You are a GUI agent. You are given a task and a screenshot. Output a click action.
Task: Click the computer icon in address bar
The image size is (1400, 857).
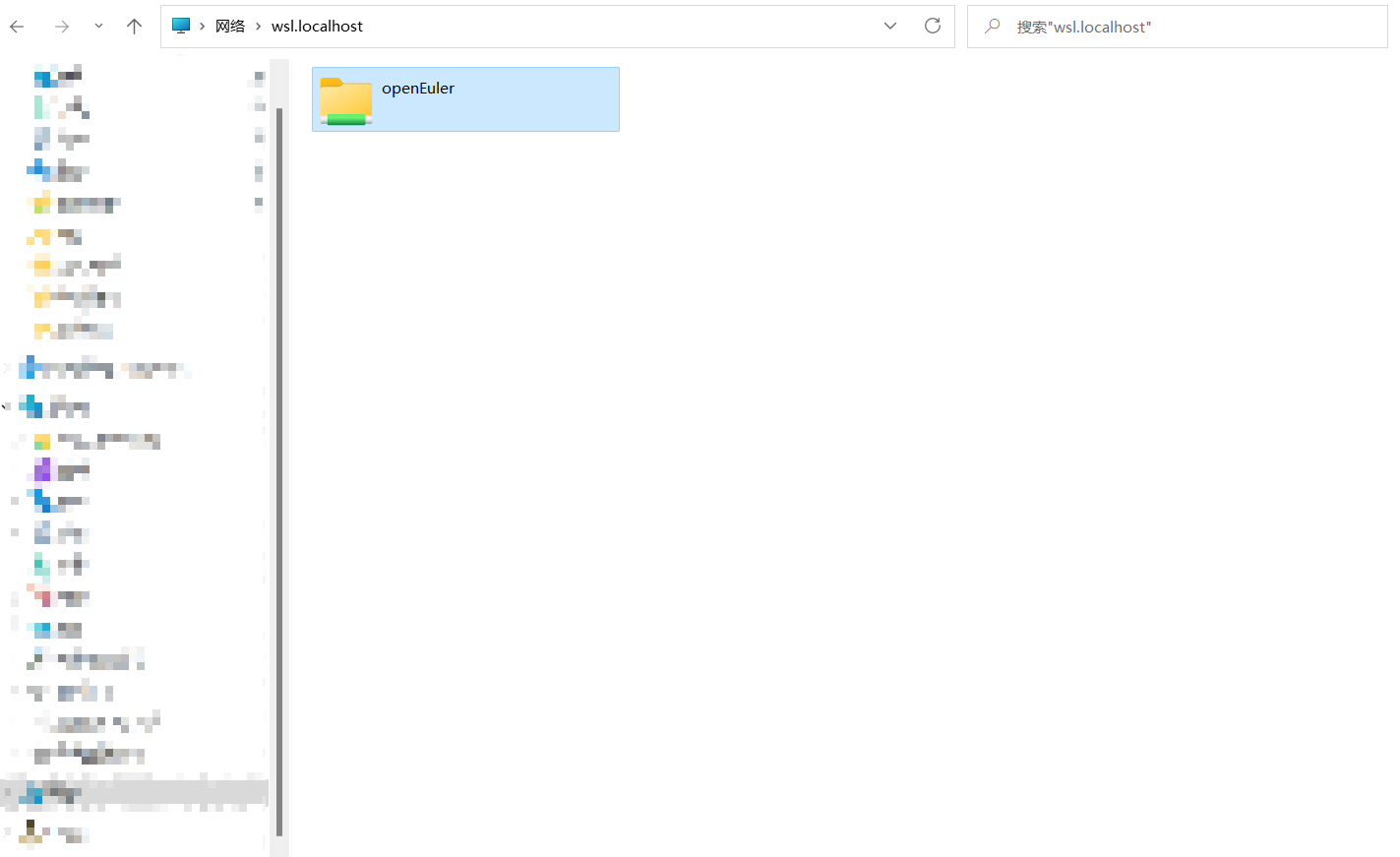(181, 26)
